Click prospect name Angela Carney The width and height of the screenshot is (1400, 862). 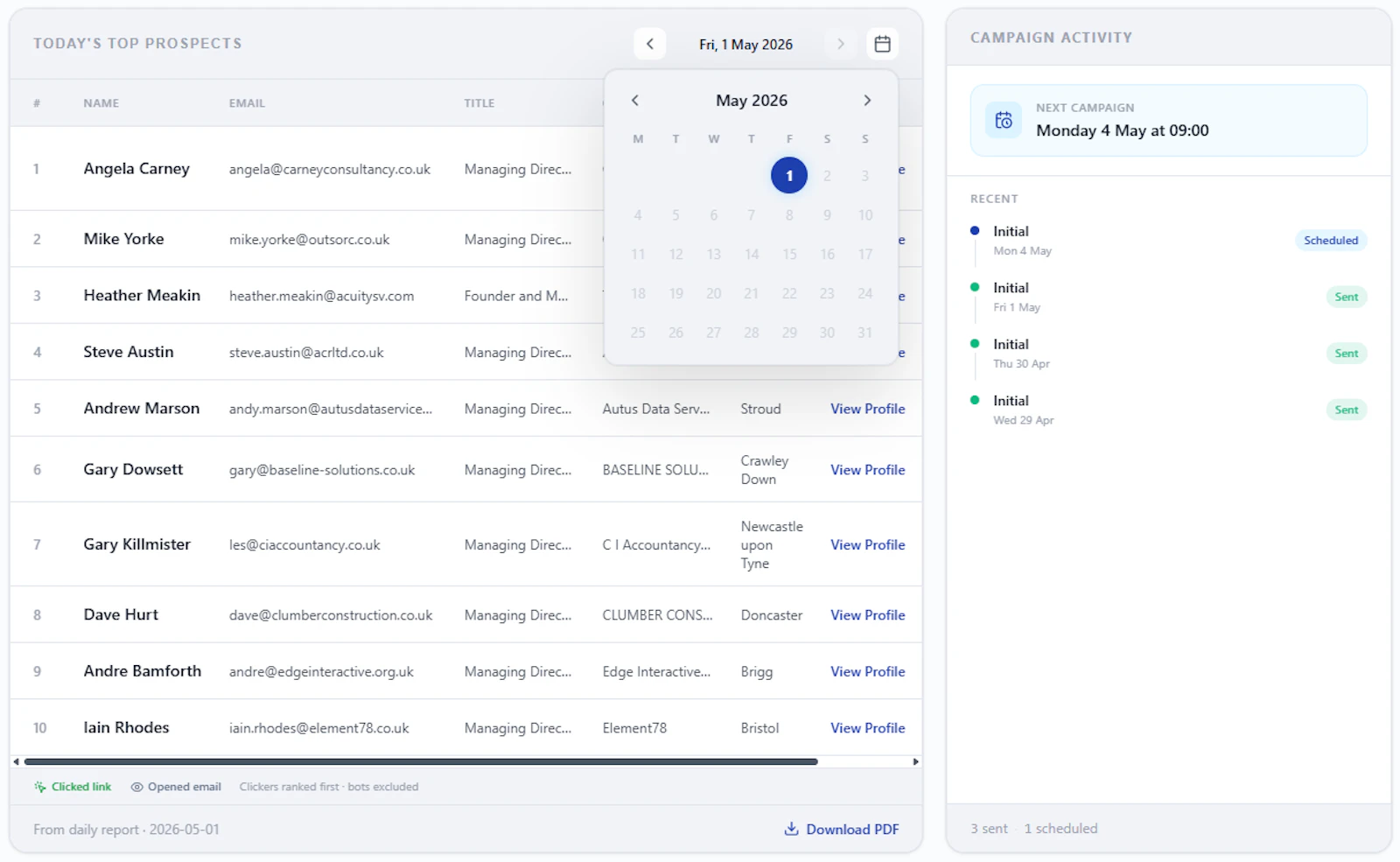pyautogui.click(x=136, y=169)
